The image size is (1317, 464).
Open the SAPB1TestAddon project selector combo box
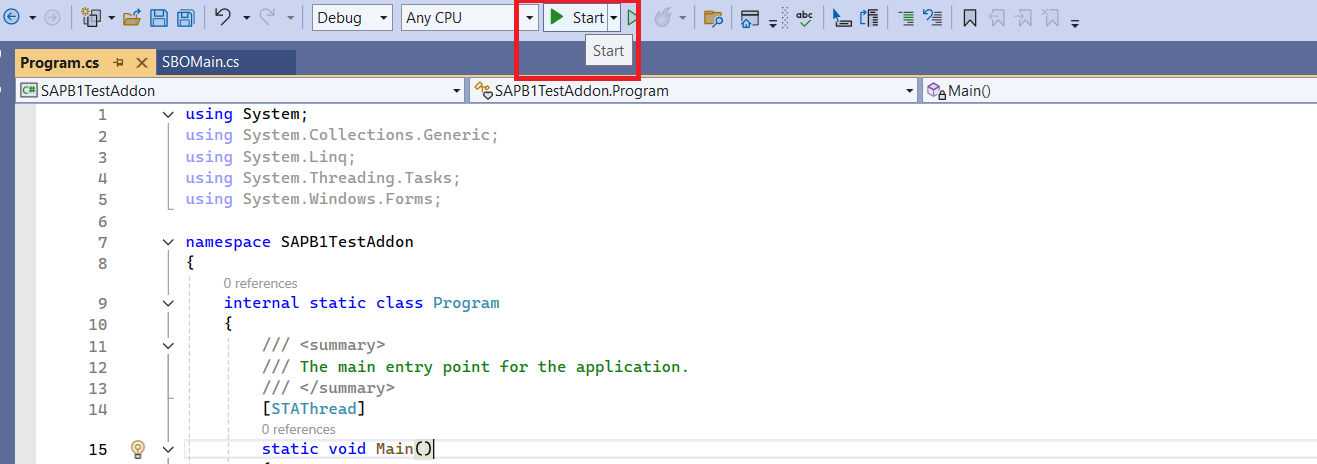point(240,90)
